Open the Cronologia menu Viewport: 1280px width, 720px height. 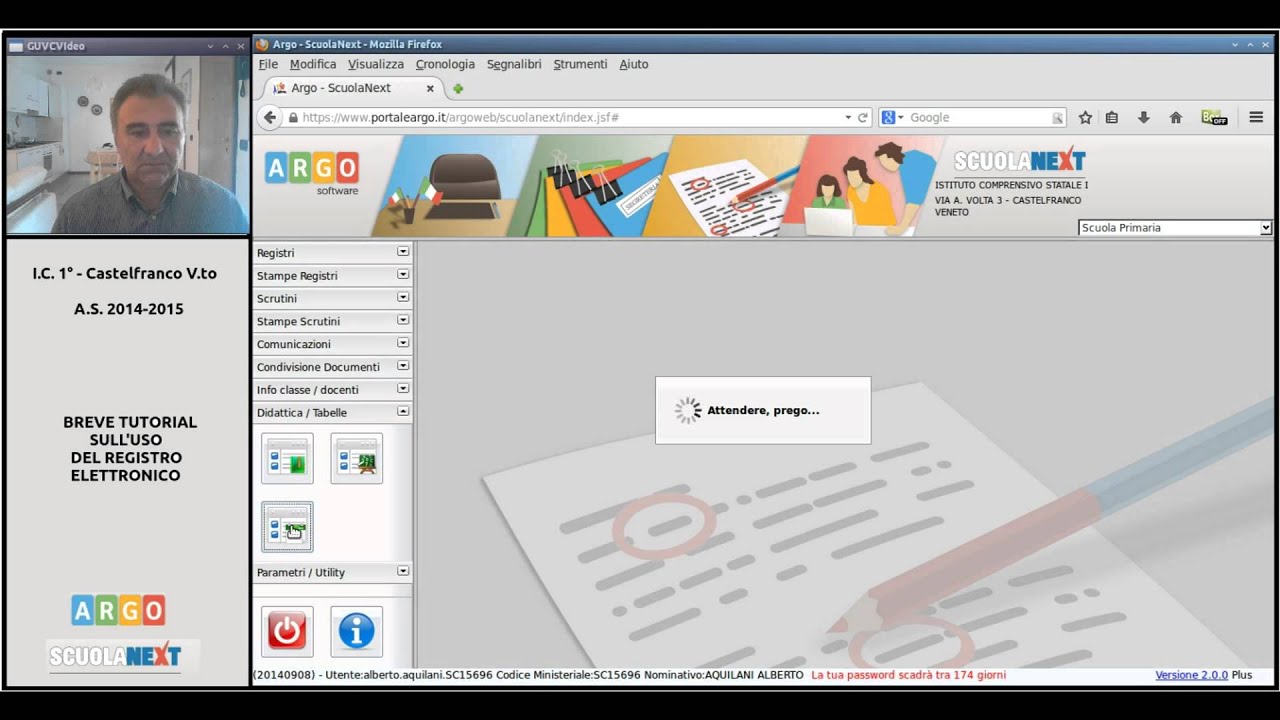[x=445, y=64]
